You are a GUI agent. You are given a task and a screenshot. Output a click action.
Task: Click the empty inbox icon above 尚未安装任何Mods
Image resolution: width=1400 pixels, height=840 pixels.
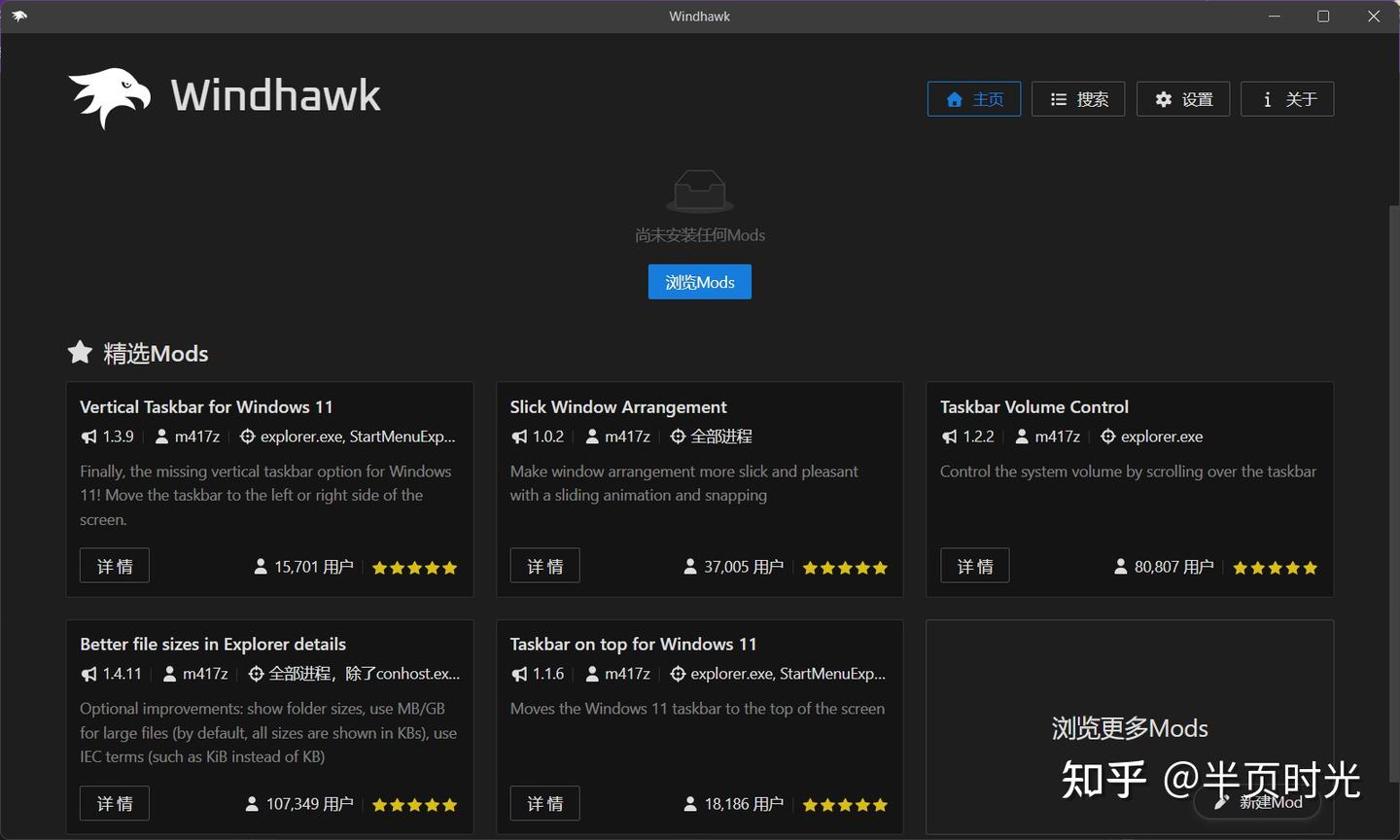(x=700, y=191)
